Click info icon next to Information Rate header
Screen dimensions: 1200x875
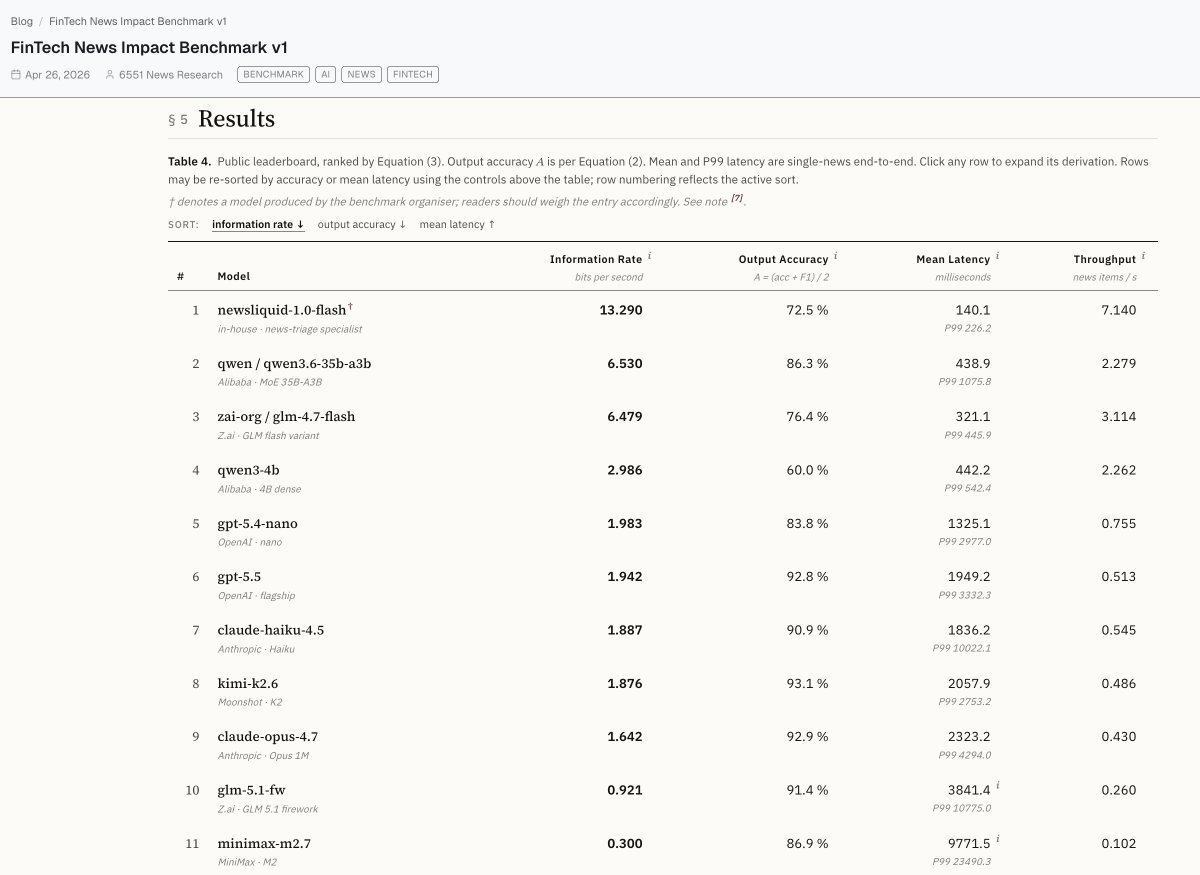point(650,257)
